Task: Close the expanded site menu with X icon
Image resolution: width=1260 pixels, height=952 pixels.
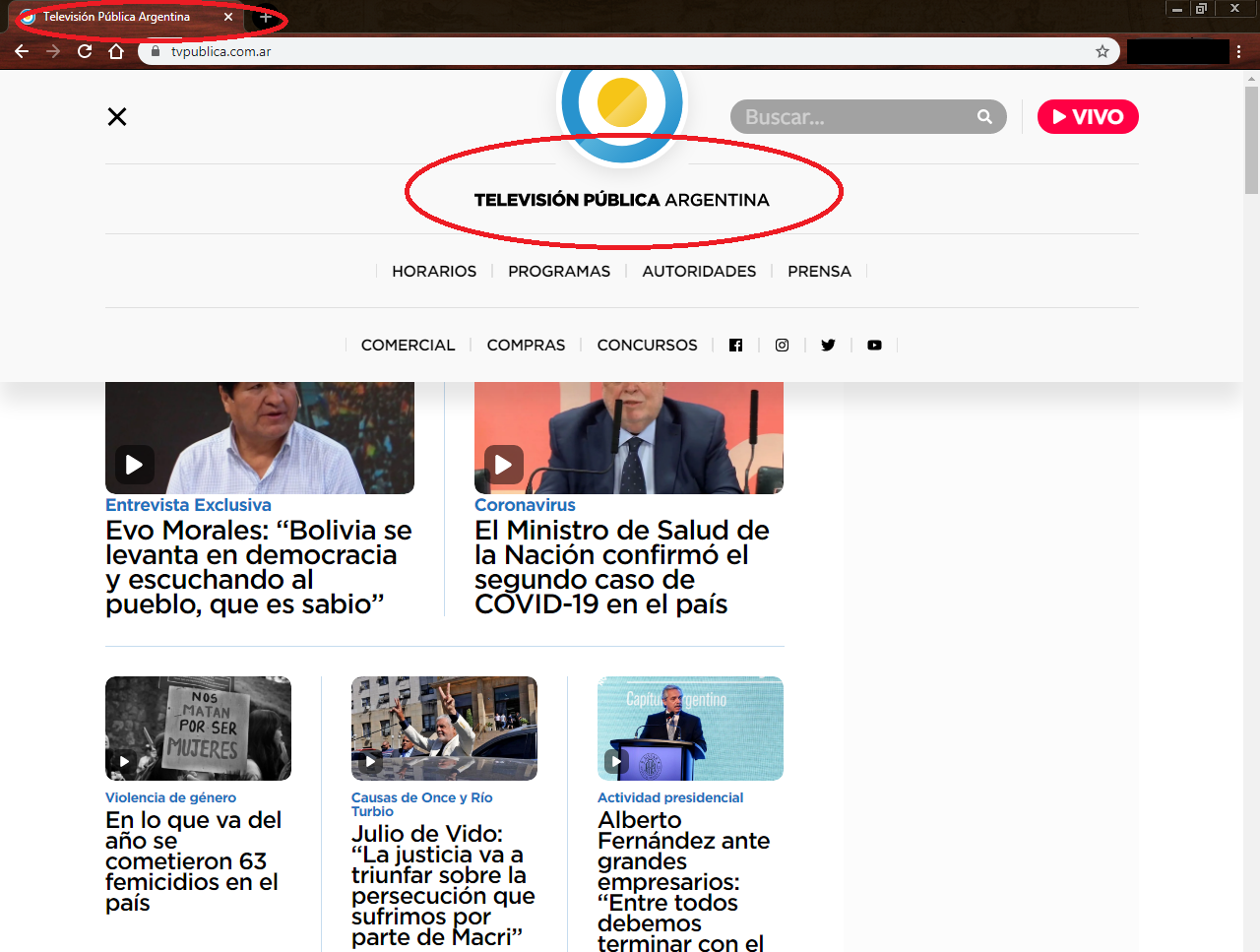Action: pyautogui.click(x=117, y=117)
